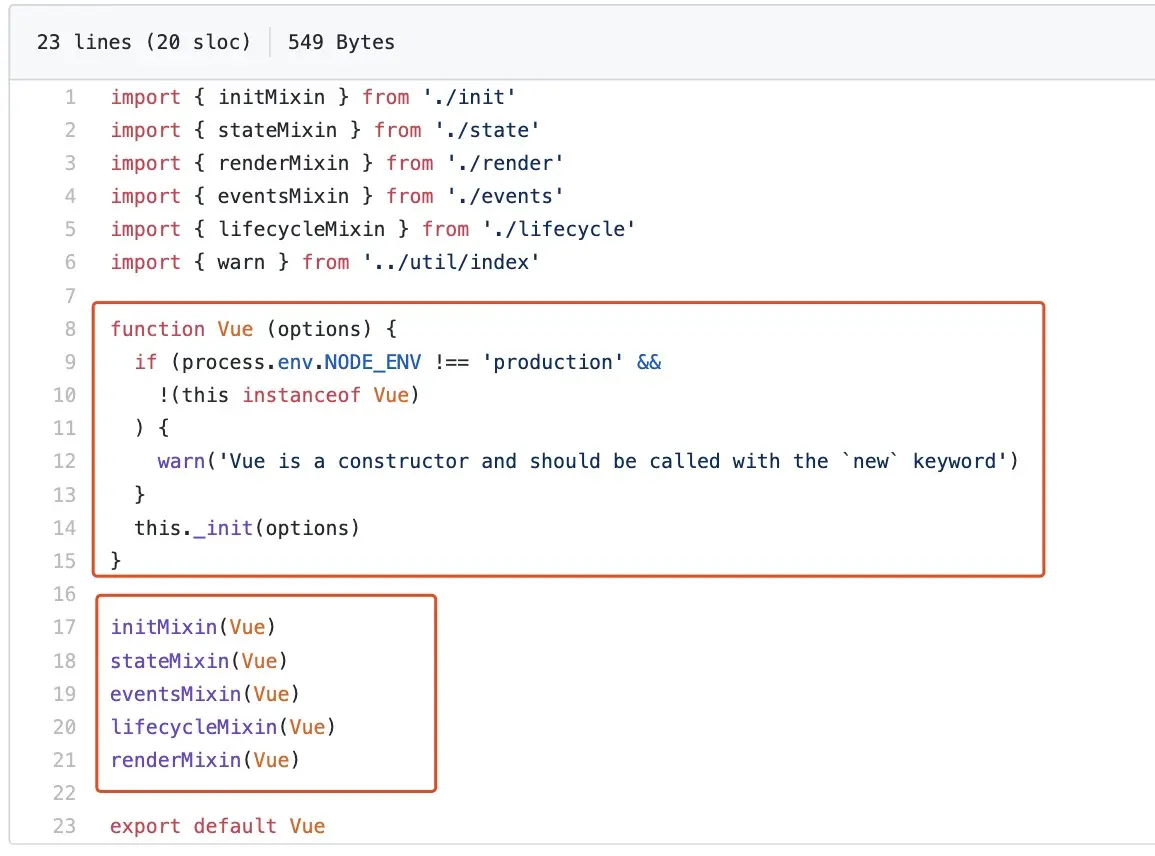Click line number 17 in the gutter
Viewport: 1155px width, 856px height.
[65, 627]
